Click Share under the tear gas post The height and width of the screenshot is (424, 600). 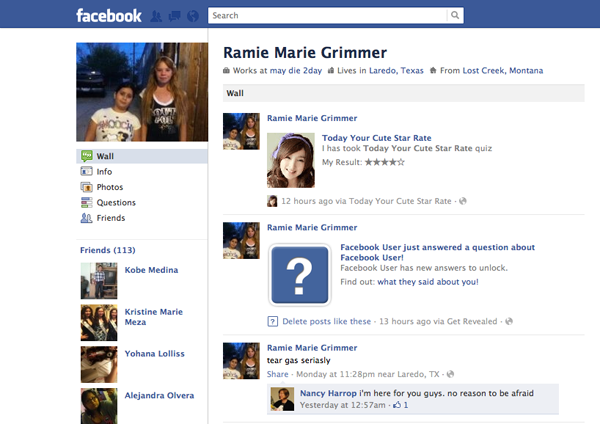click(277, 373)
